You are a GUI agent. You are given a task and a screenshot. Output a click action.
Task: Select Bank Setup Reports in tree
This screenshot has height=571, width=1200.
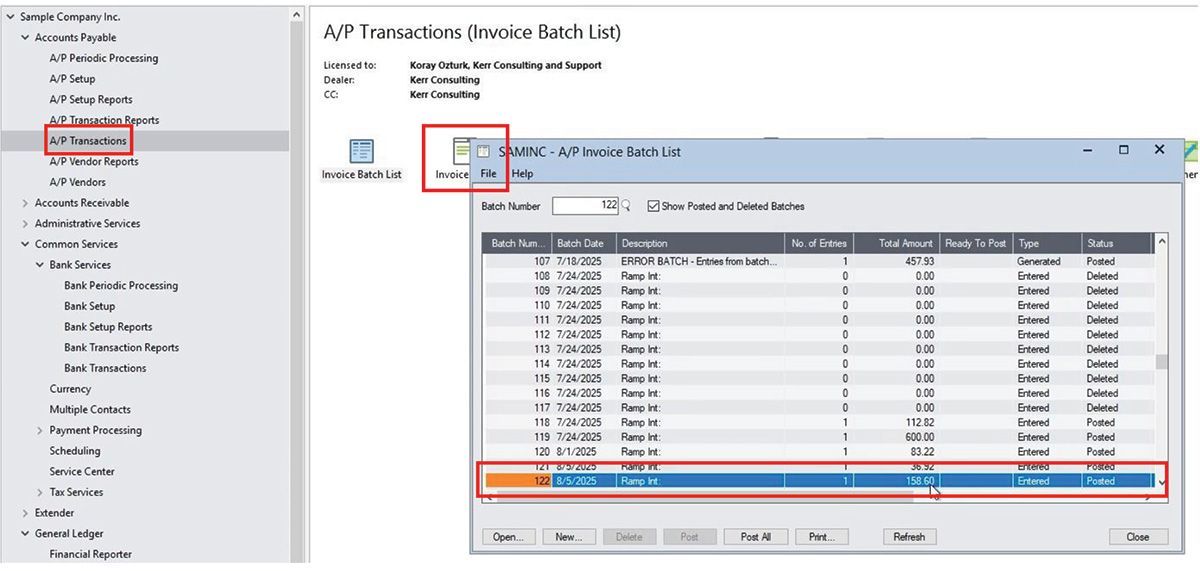tap(108, 327)
